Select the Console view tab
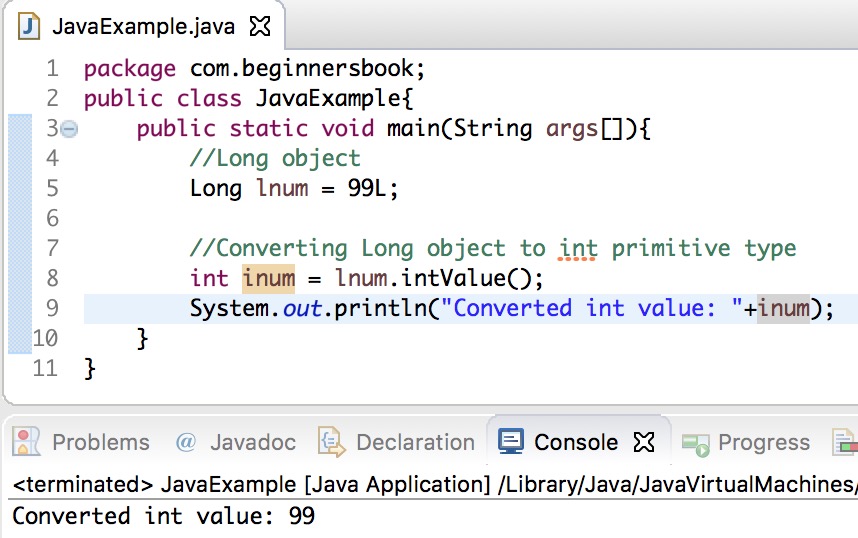Screen dimensions: 858x538 576,442
